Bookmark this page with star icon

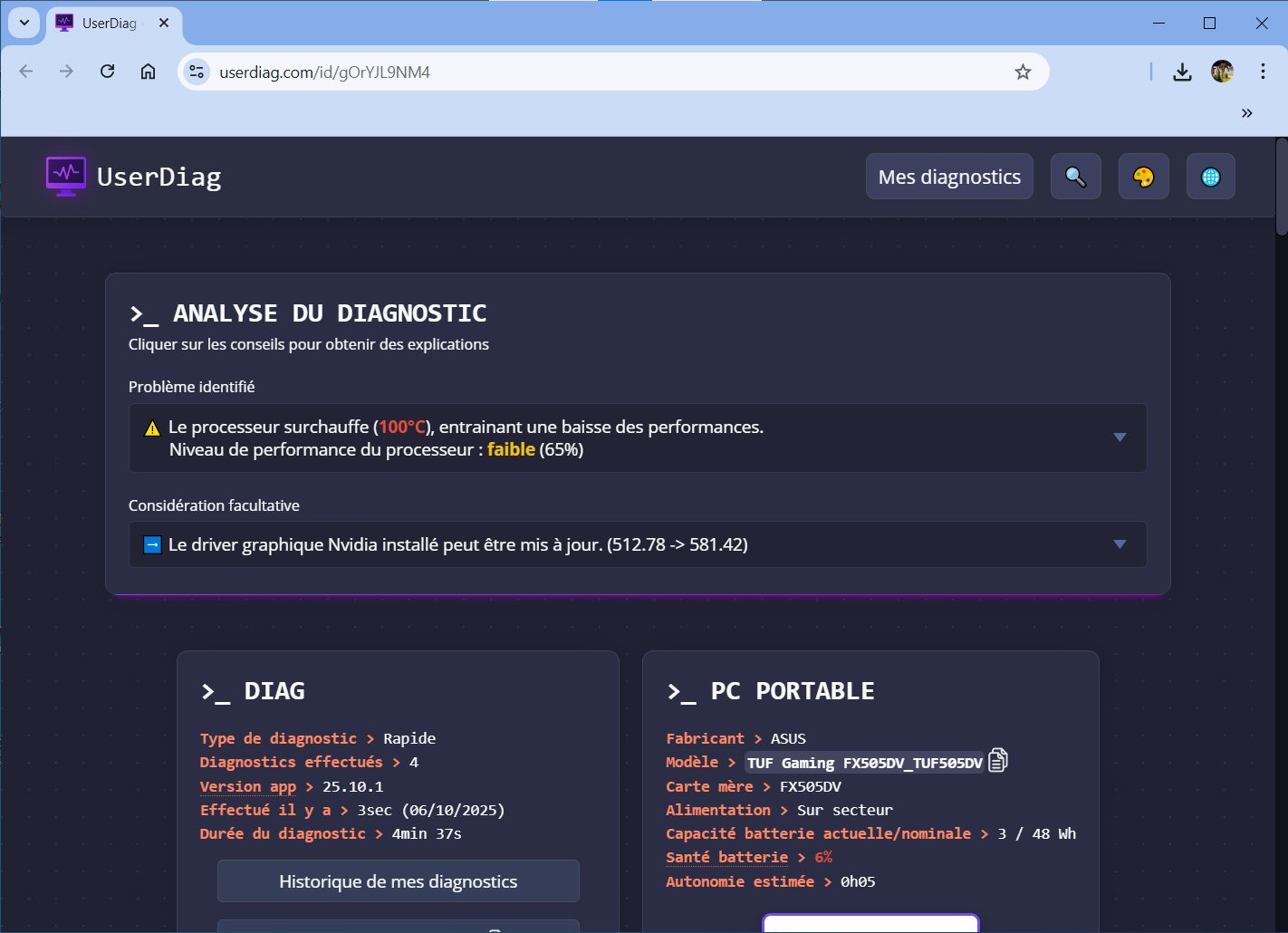pos(1023,72)
